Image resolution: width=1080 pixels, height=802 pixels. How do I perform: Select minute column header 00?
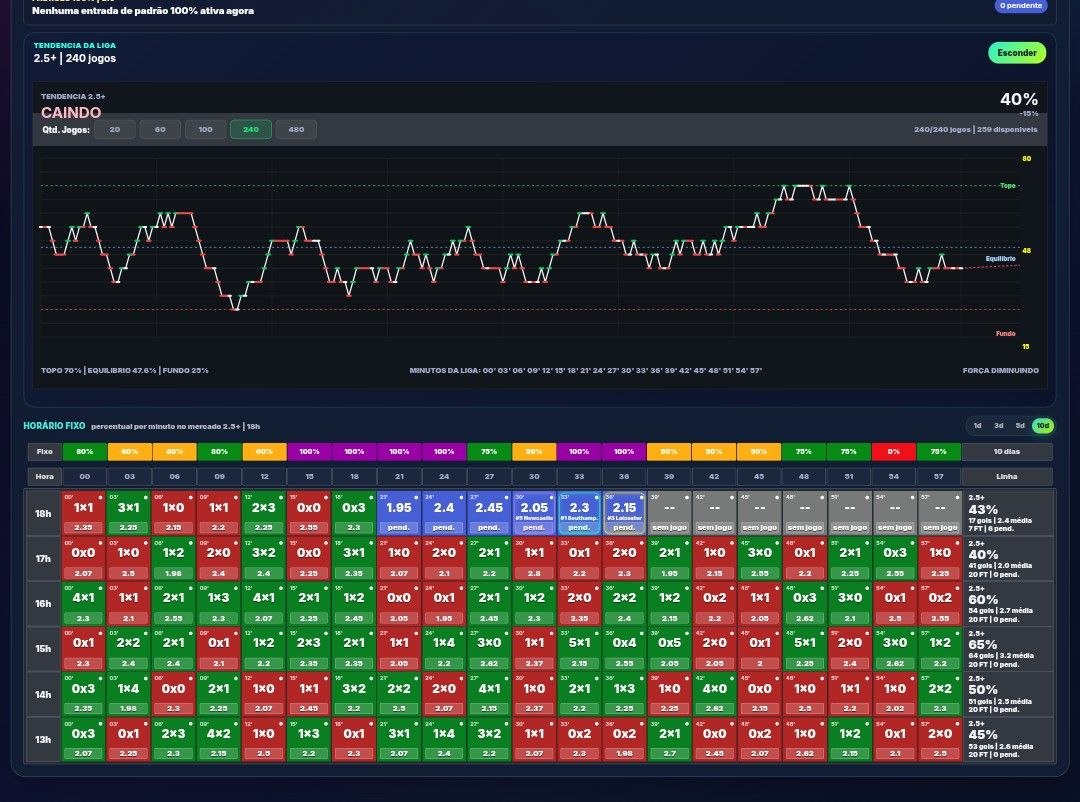(x=85, y=477)
